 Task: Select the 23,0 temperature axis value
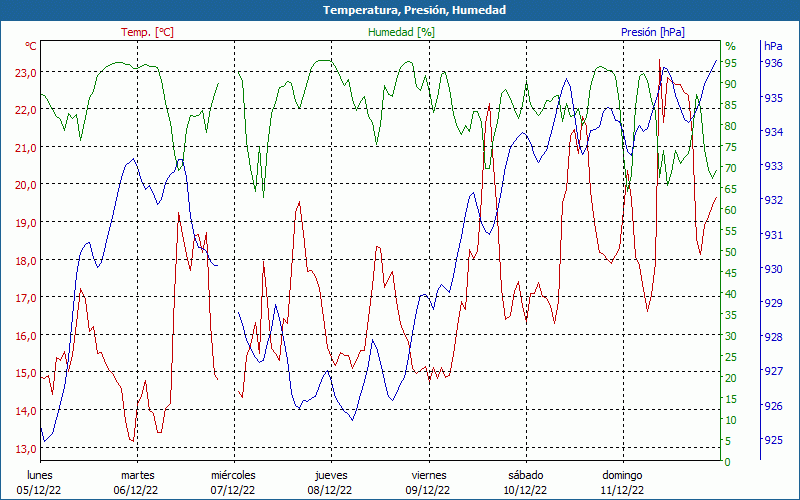click(26, 72)
